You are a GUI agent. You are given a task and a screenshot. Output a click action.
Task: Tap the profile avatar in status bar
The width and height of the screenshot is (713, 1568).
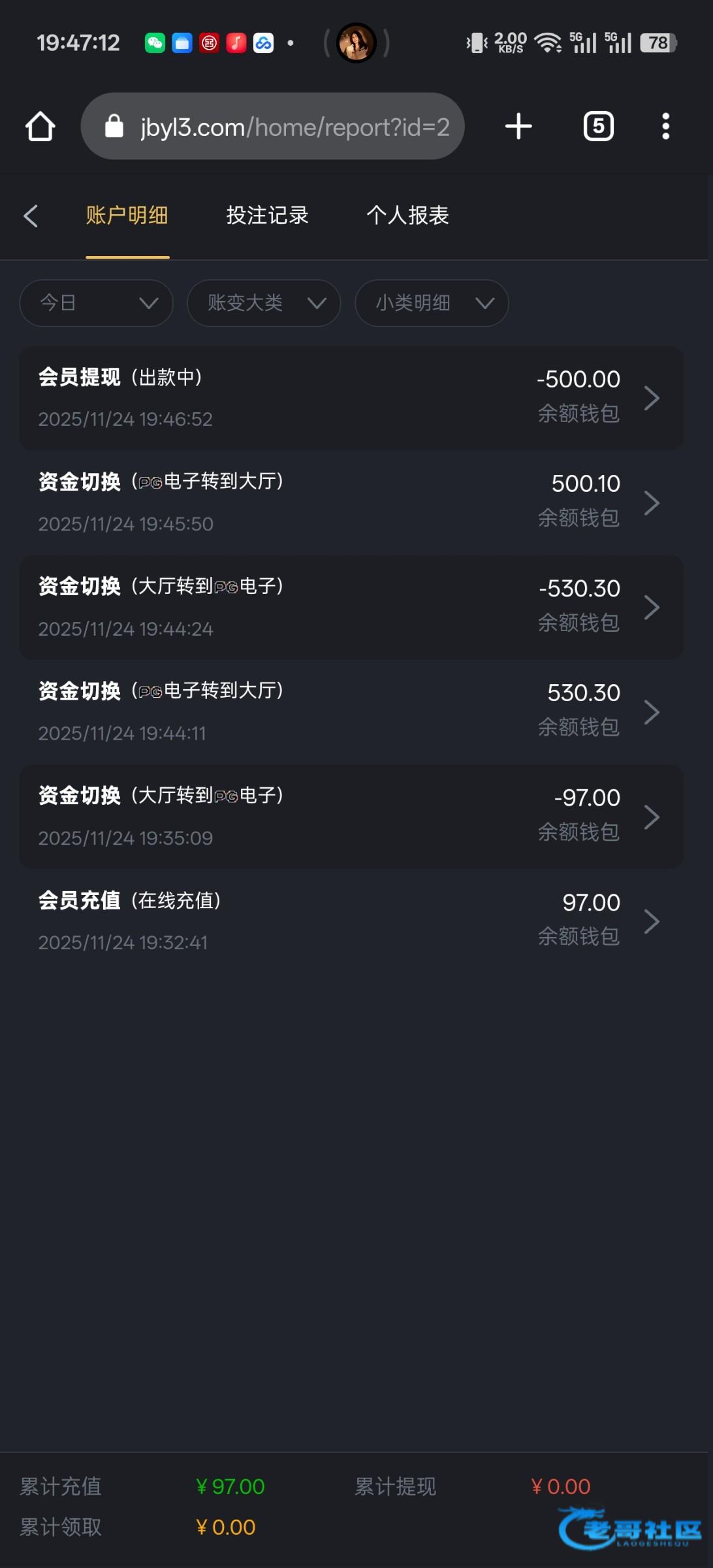pos(356,43)
